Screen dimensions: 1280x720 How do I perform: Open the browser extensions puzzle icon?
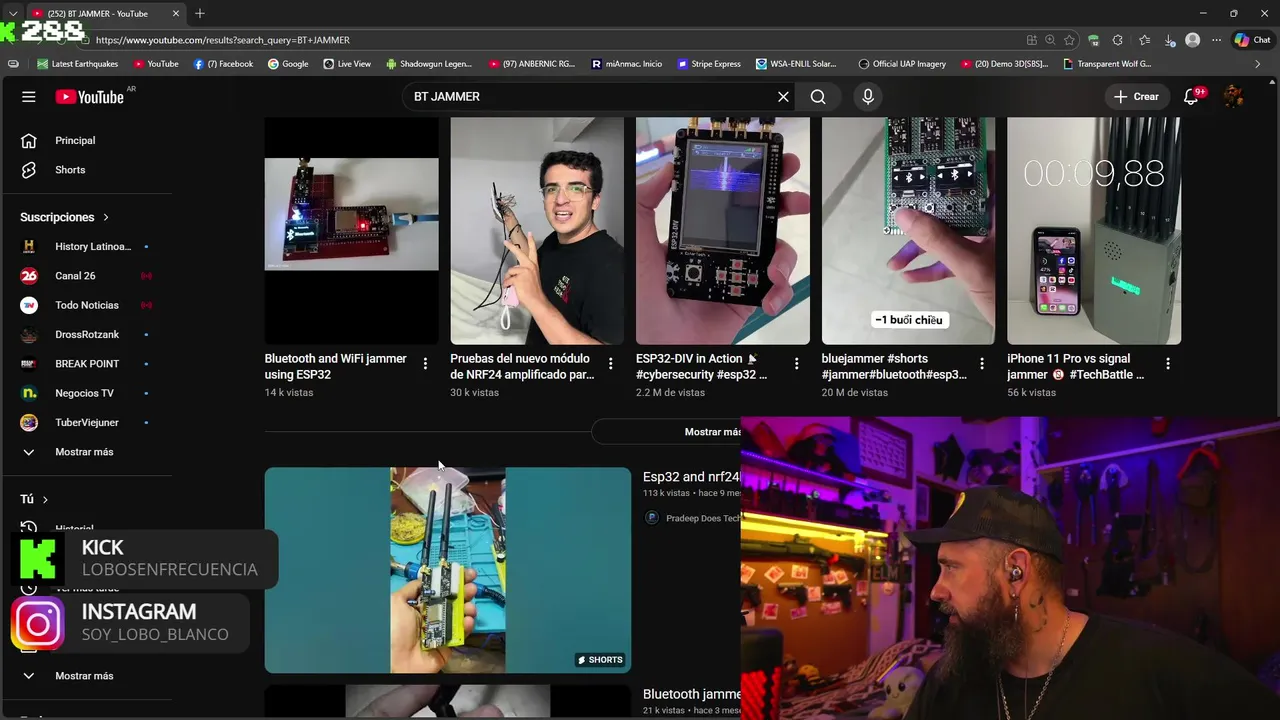pyautogui.click(x=1118, y=40)
